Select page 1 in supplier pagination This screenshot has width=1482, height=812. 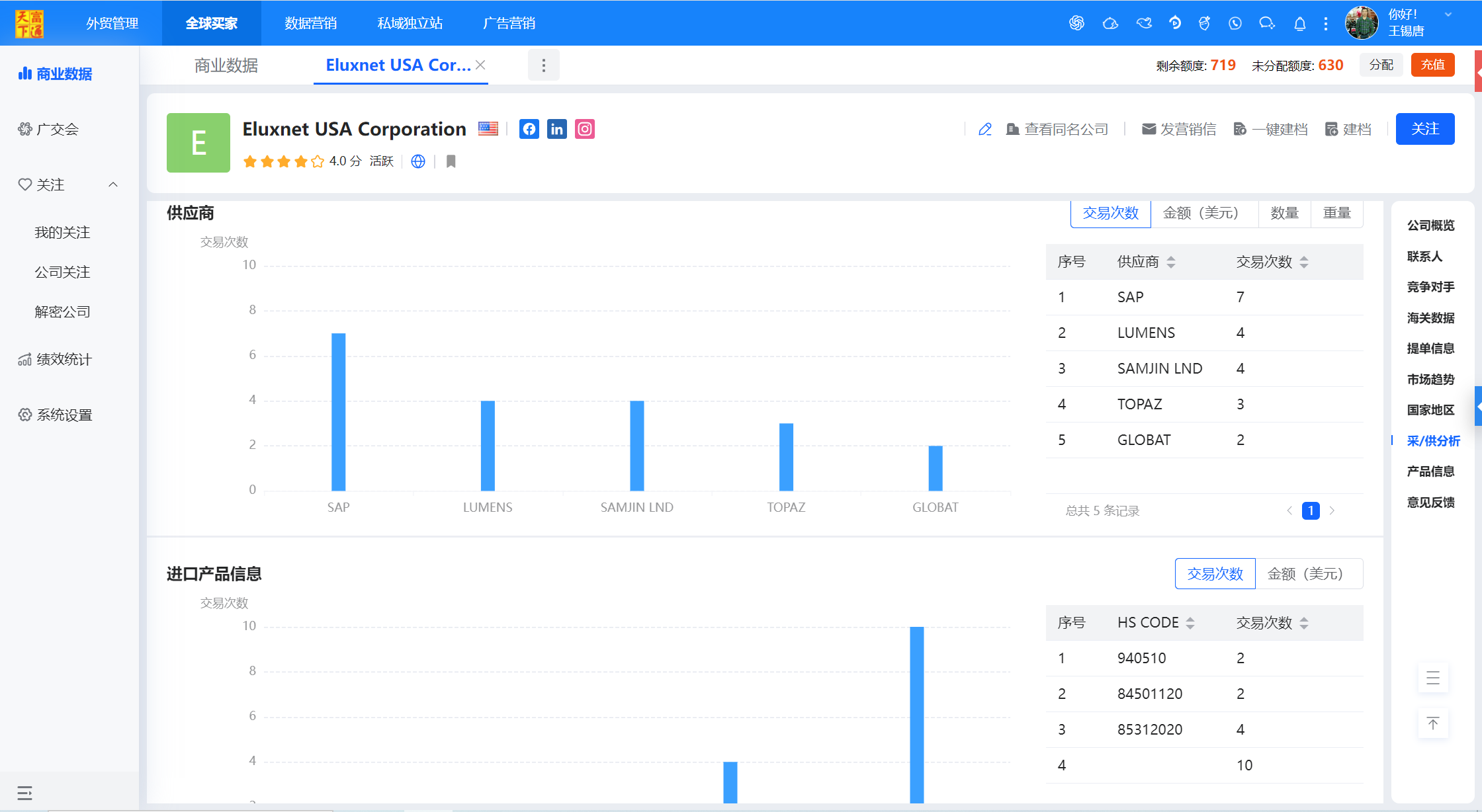pyautogui.click(x=1311, y=510)
